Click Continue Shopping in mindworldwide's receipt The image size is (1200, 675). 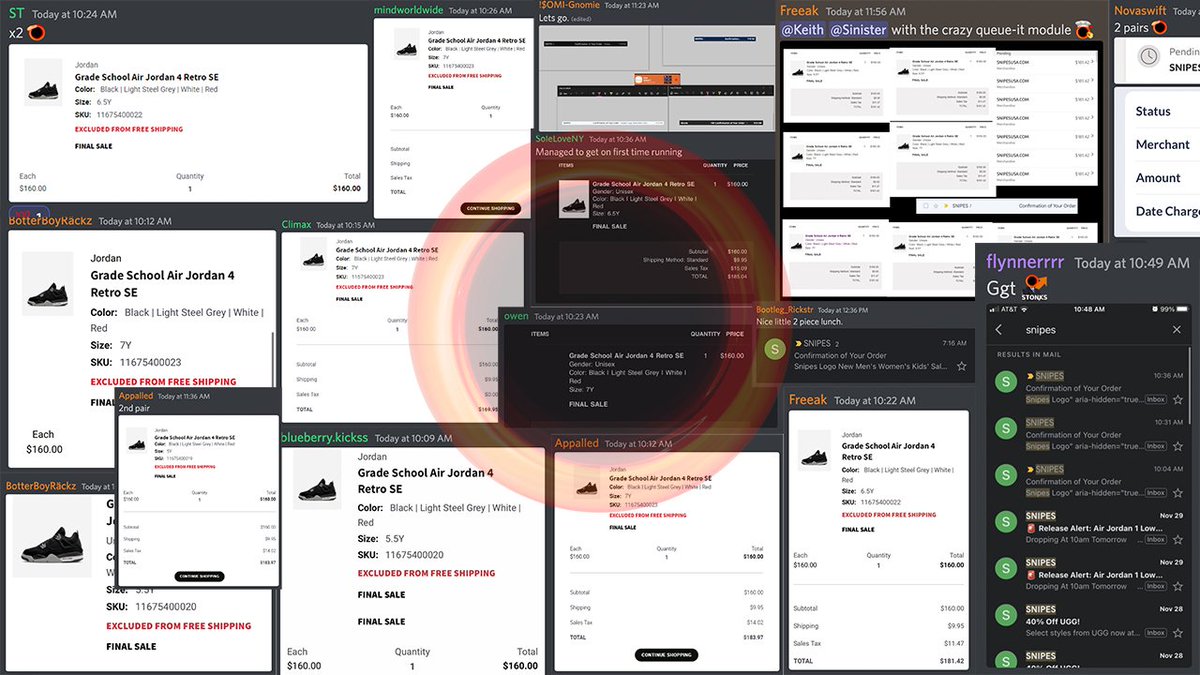coord(490,209)
